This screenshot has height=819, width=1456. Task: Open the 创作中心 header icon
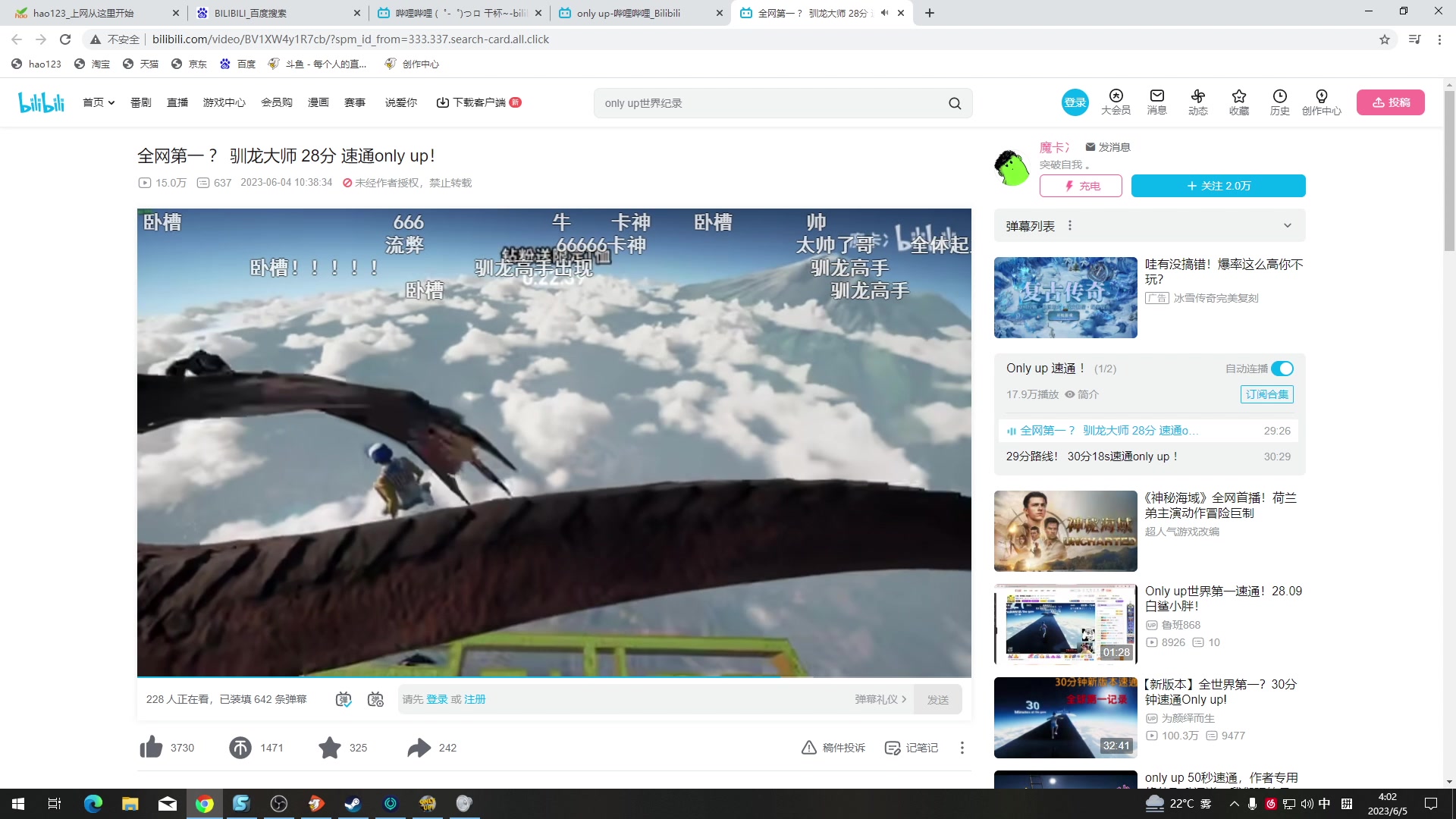tap(1321, 102)
